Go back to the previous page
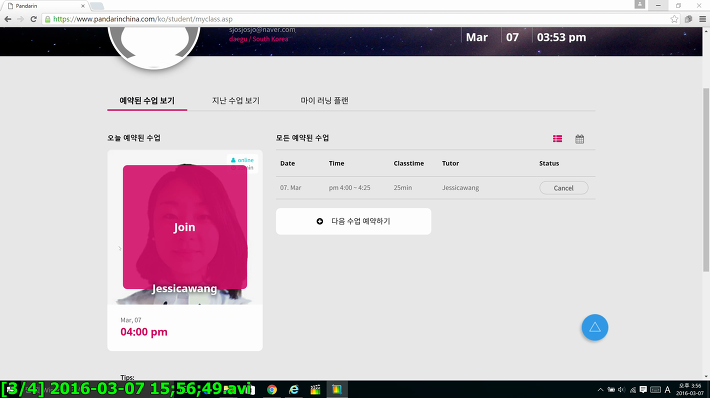 pos(8,19)
